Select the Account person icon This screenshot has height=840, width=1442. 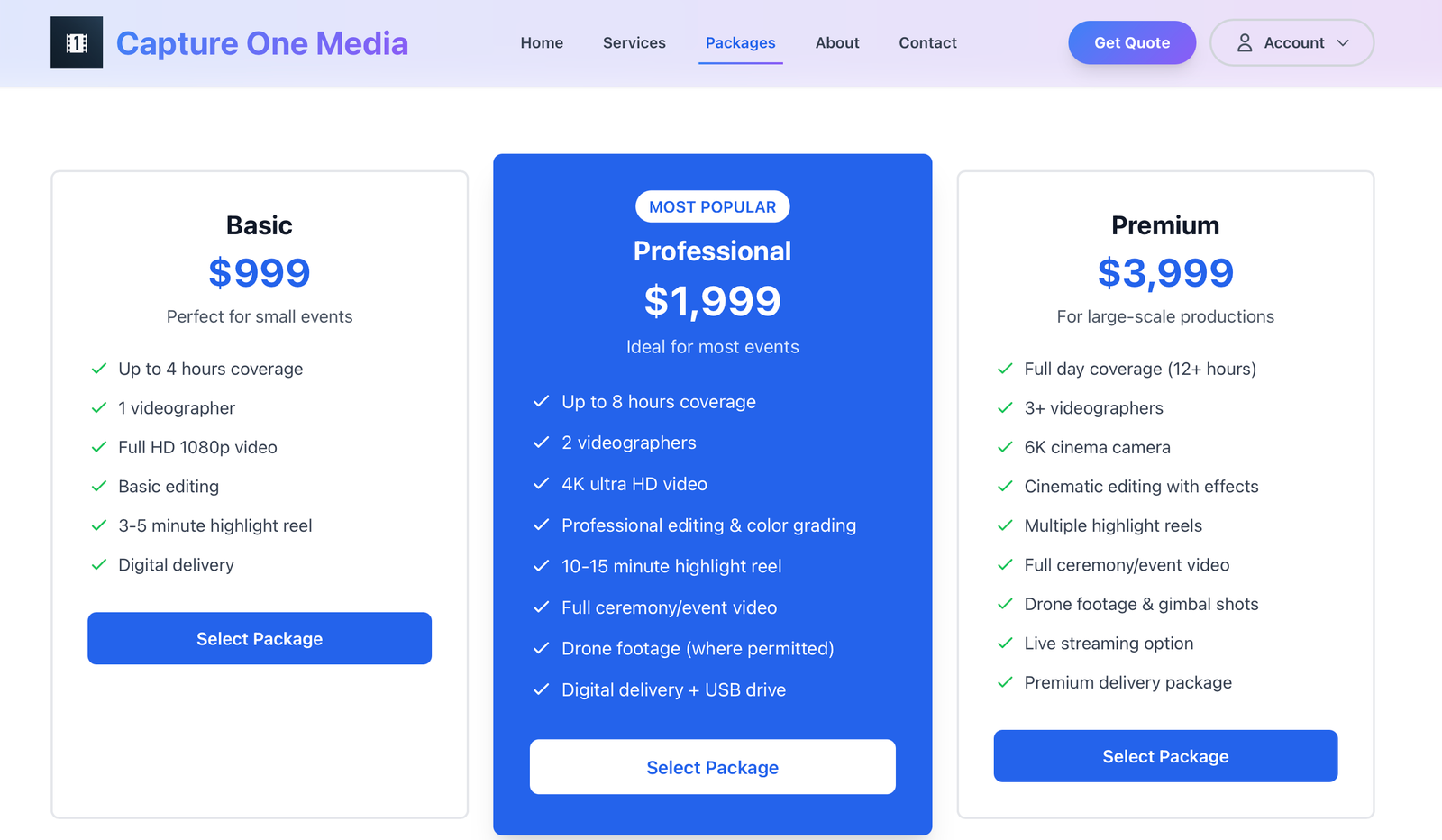pyautogui.click(x=1246, y=42)
